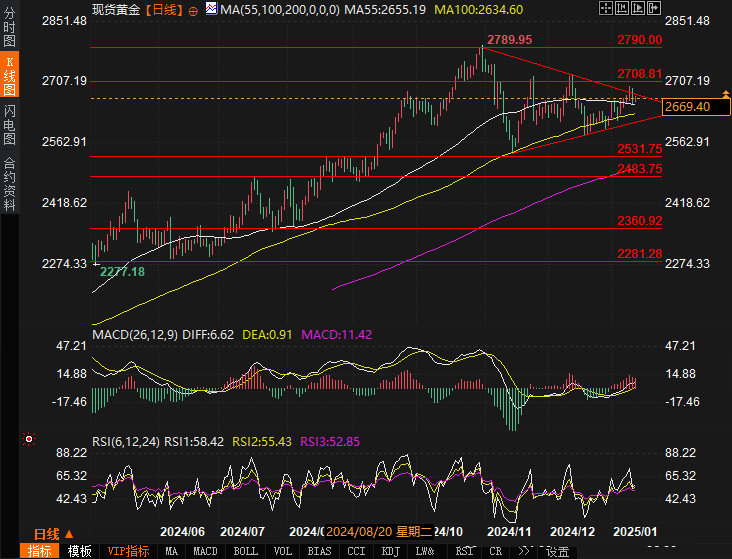This screenshot has height=559, width=732.
Task: Switch to 分时图 view
Action: [x=9, y=32]
